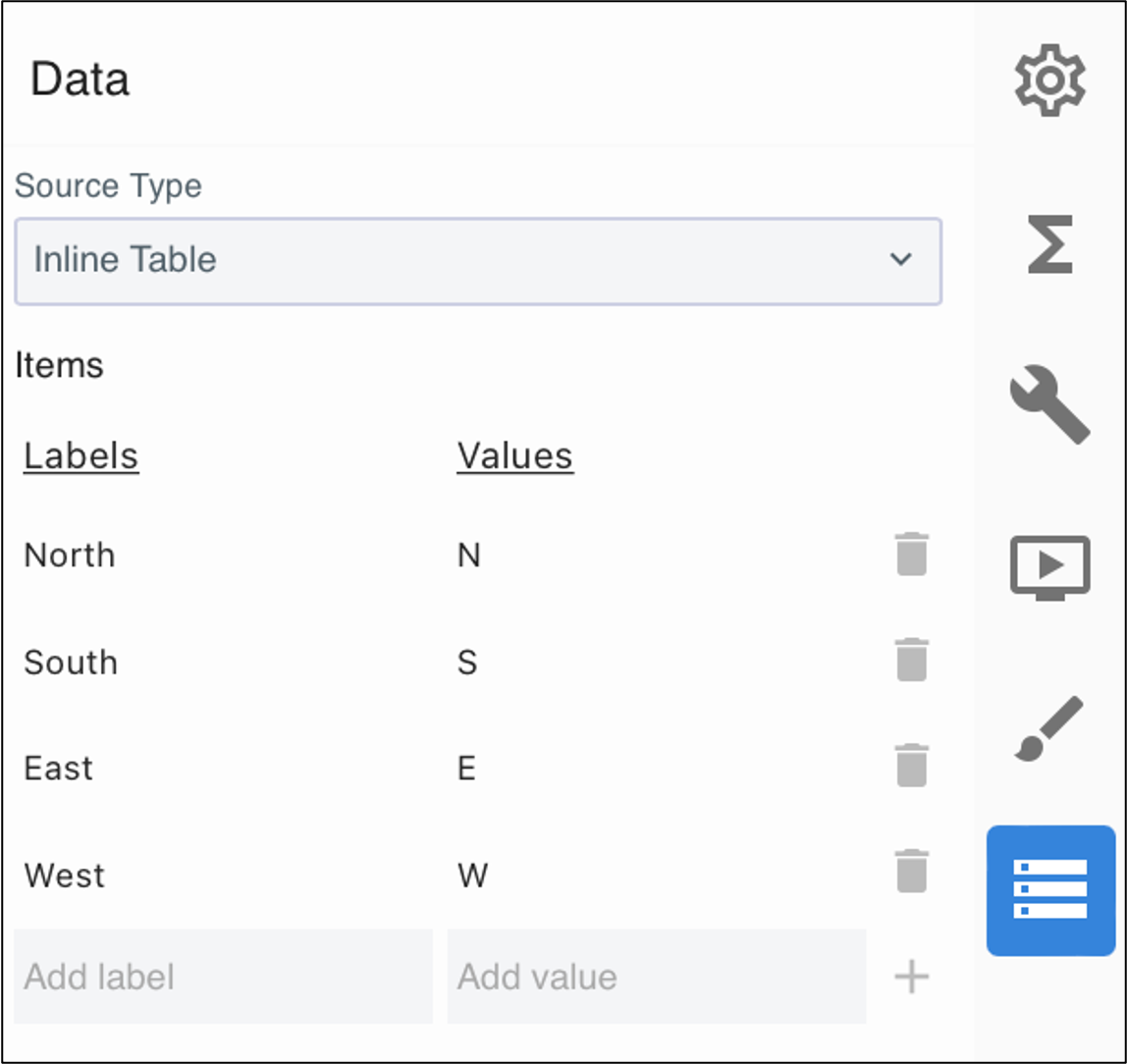This screenshot has height=1064, width=1127.
Task: Delete the South row with trash icon
Action: [x=911, y=661]
